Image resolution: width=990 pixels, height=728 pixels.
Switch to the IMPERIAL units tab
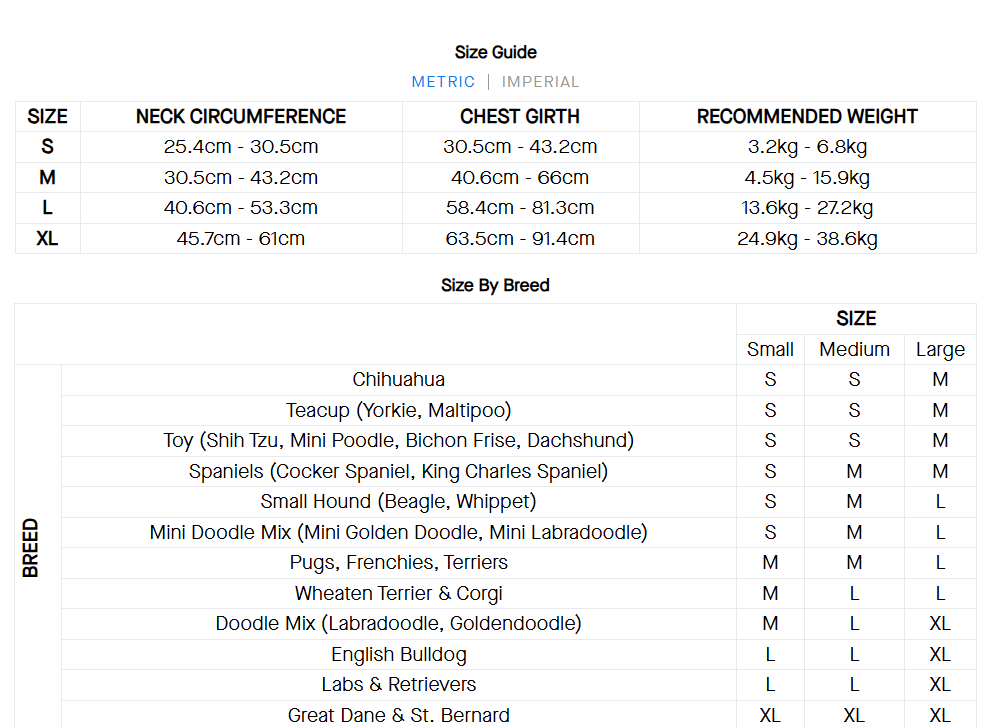click(x=540, y=82)
